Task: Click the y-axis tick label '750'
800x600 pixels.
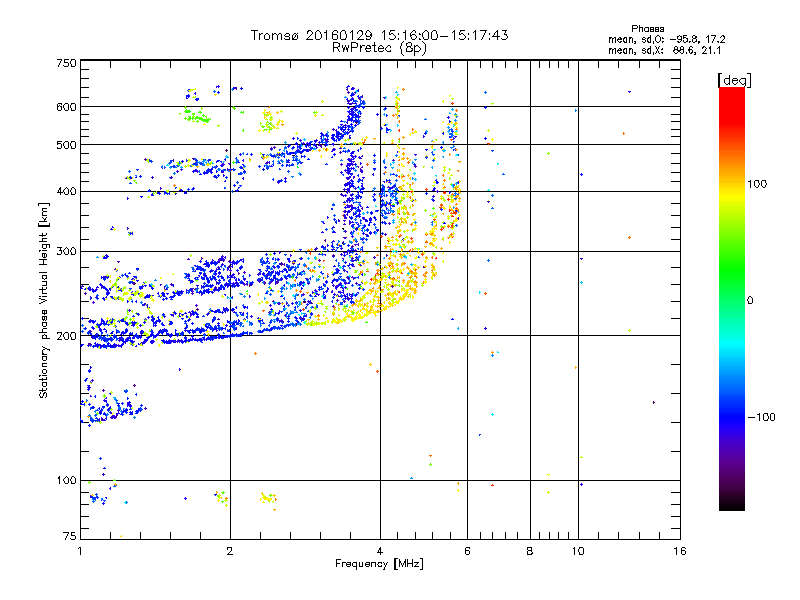Action: click(66, 64)
